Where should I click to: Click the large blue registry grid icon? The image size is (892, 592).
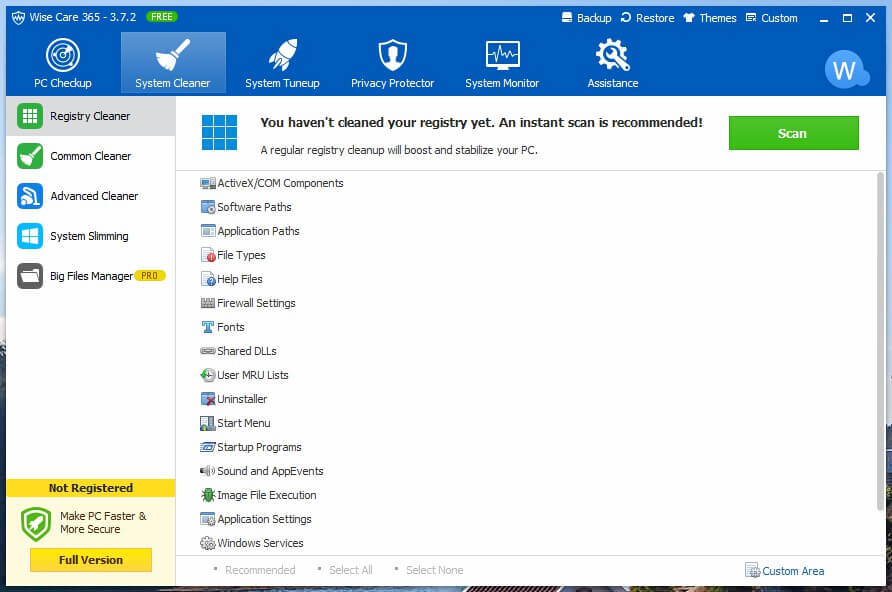219,133
